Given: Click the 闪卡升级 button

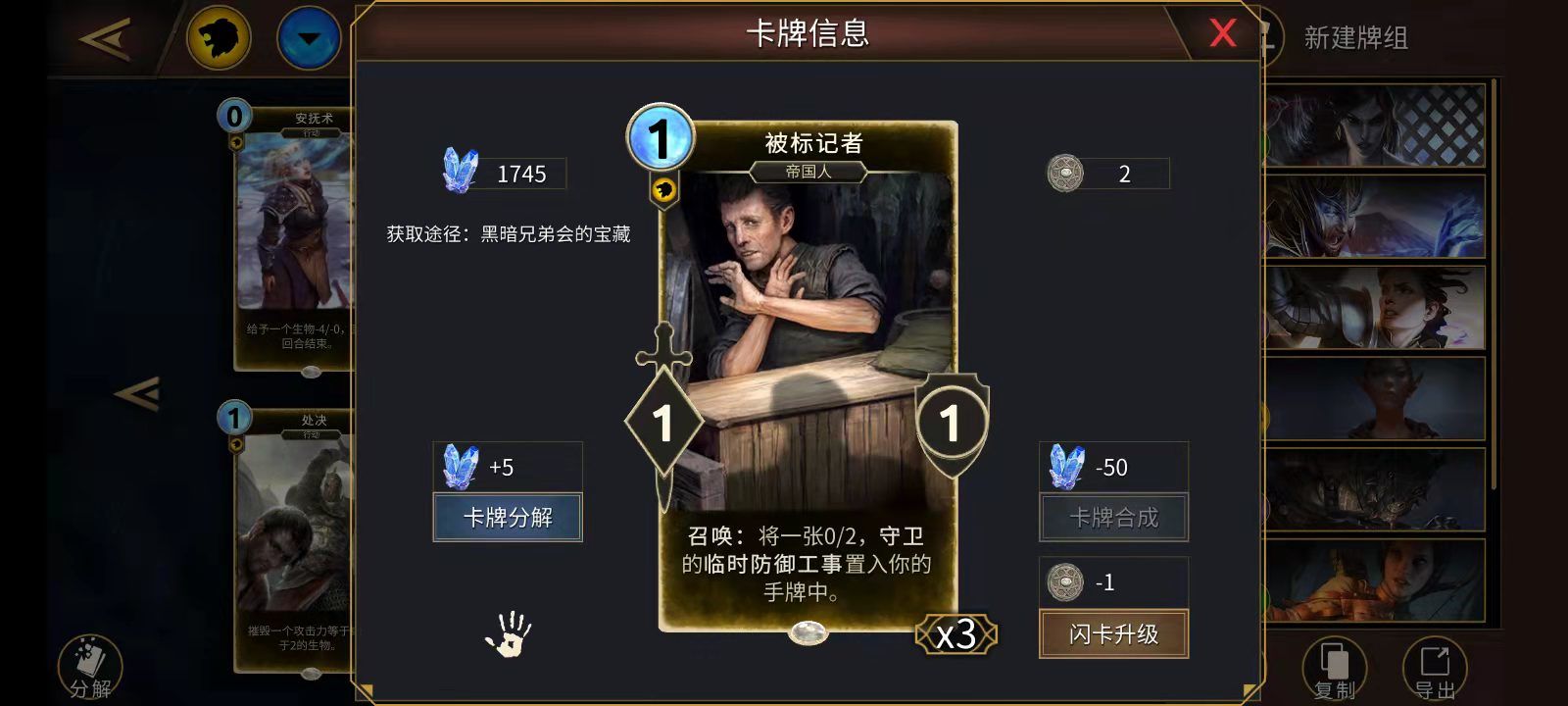Looking at the screenshot, I should coord(1113,633).
